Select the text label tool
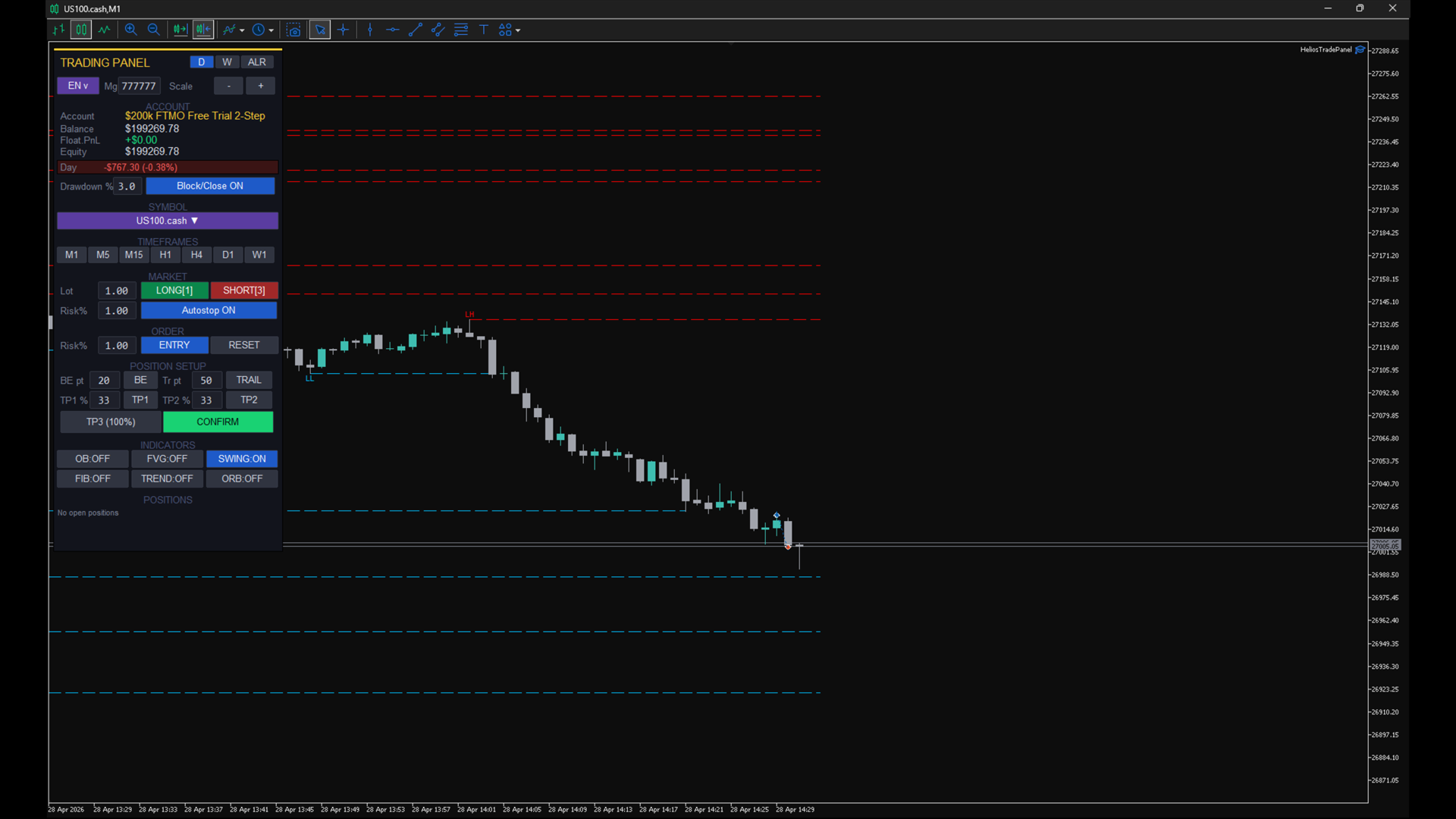The width and height of the screenshot is (1456, 819). (x=483, y=30)
